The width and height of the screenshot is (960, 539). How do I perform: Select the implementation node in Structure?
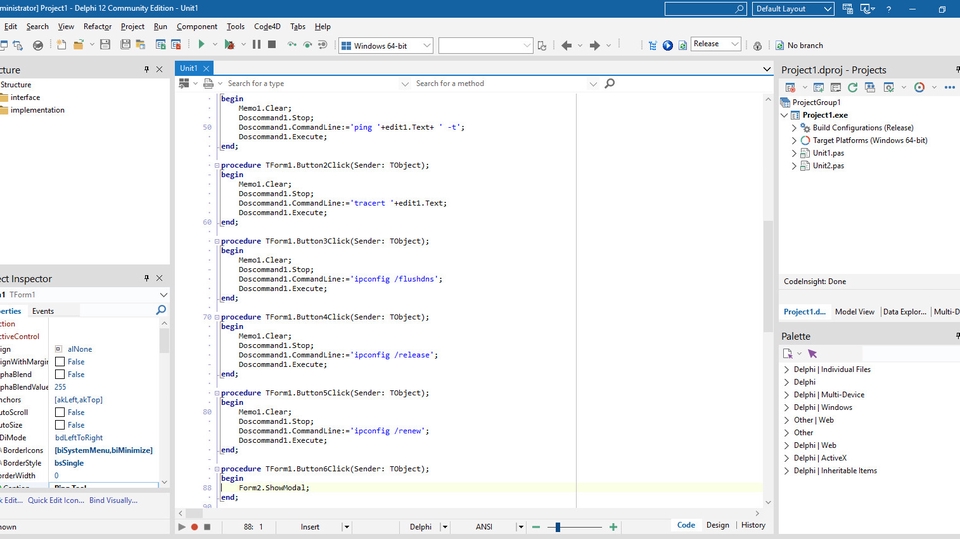pos(37,110)
